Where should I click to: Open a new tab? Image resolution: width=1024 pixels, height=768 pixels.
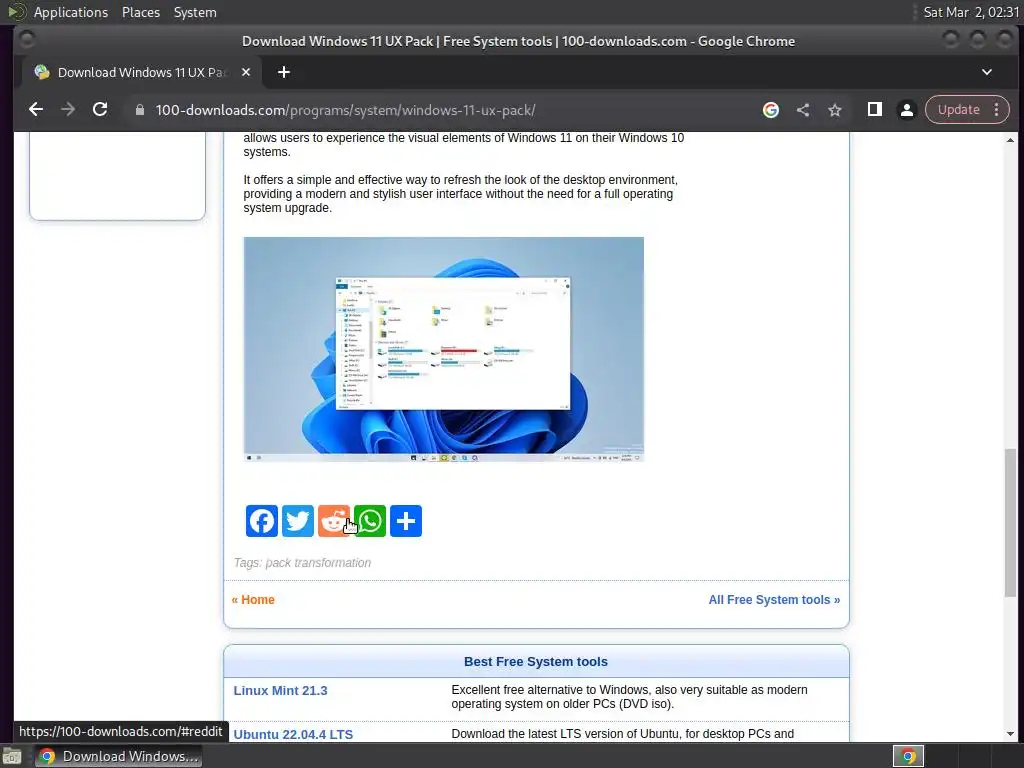(283, 72)
